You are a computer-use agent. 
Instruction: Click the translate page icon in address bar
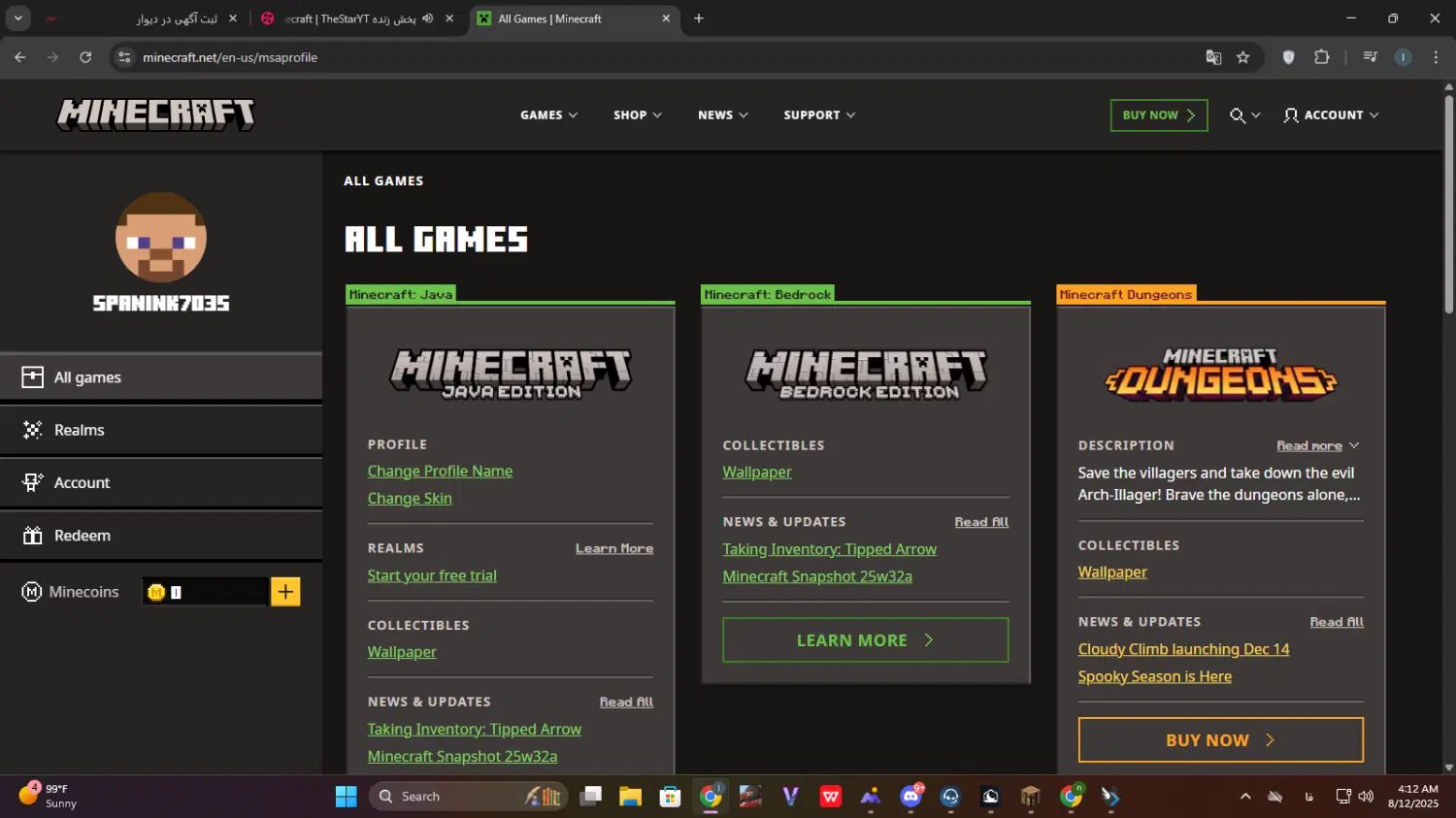coord(1213,57)
